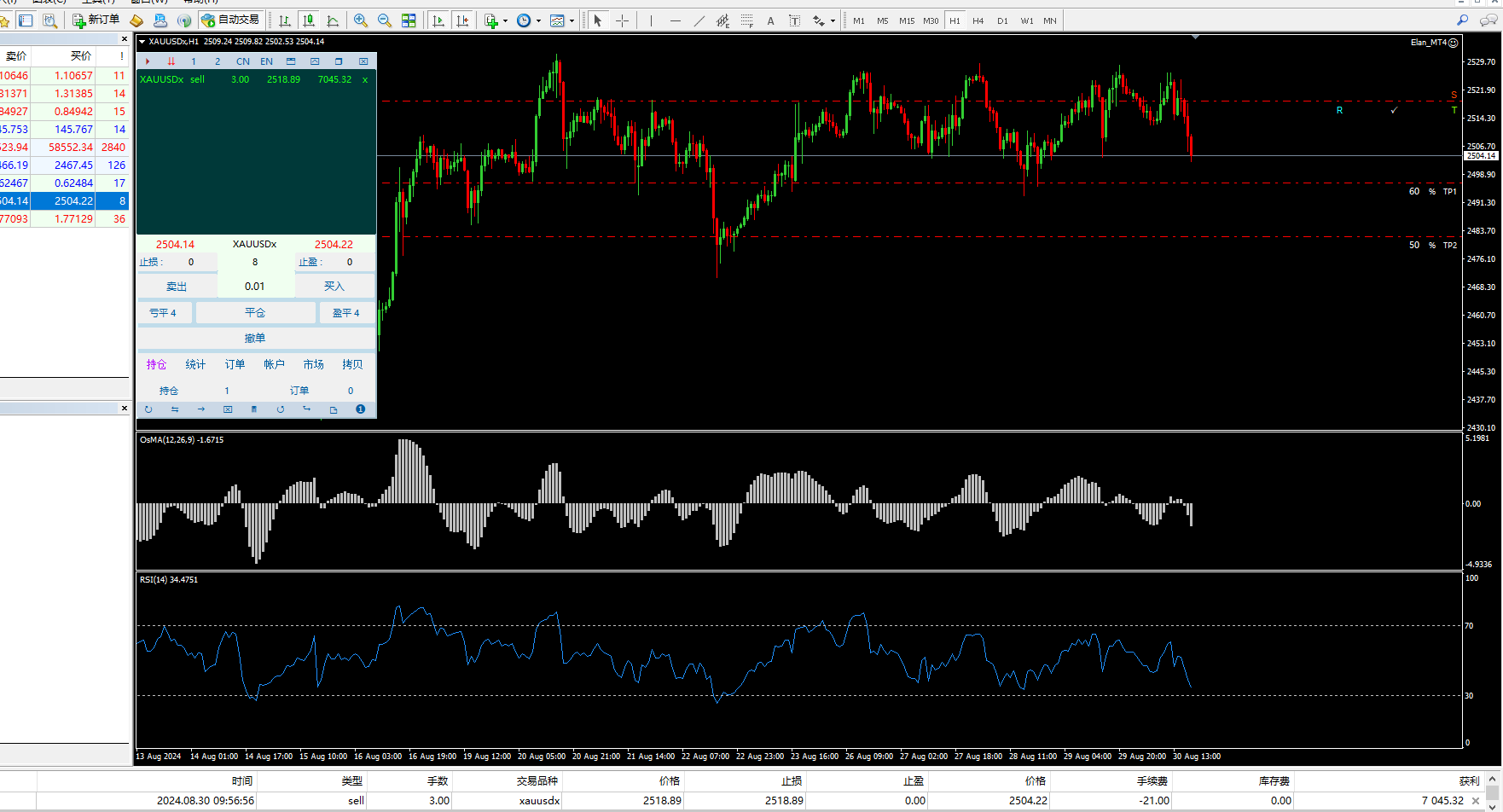Select the equidistant channel tool
1503x812 pixels.
point(723,20)
